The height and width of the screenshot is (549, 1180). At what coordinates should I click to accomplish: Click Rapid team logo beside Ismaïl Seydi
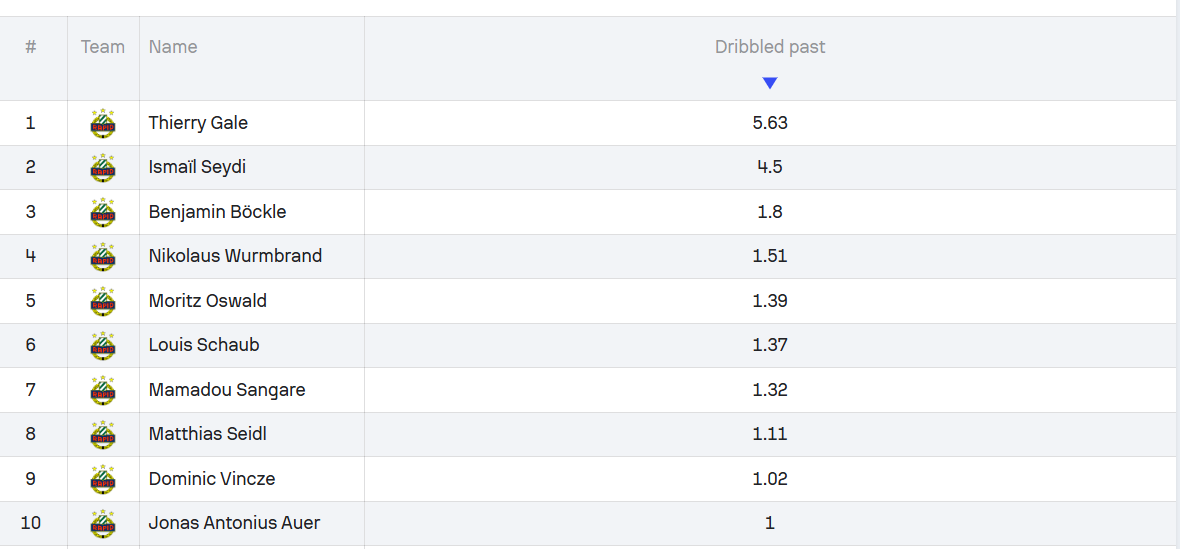tap(103, 168)
